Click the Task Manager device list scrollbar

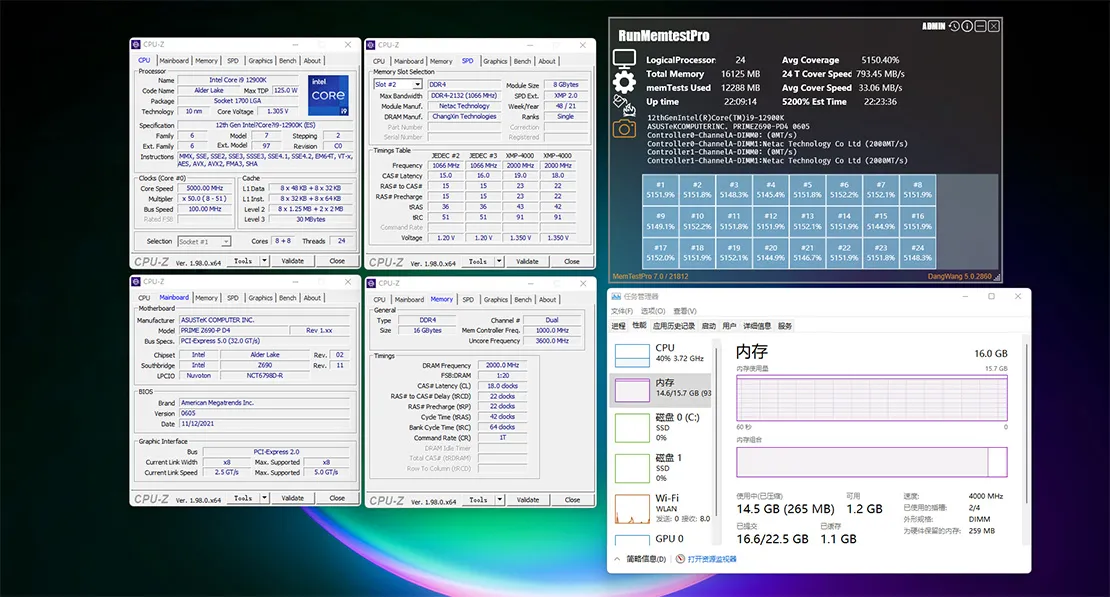tap(716, 432)
